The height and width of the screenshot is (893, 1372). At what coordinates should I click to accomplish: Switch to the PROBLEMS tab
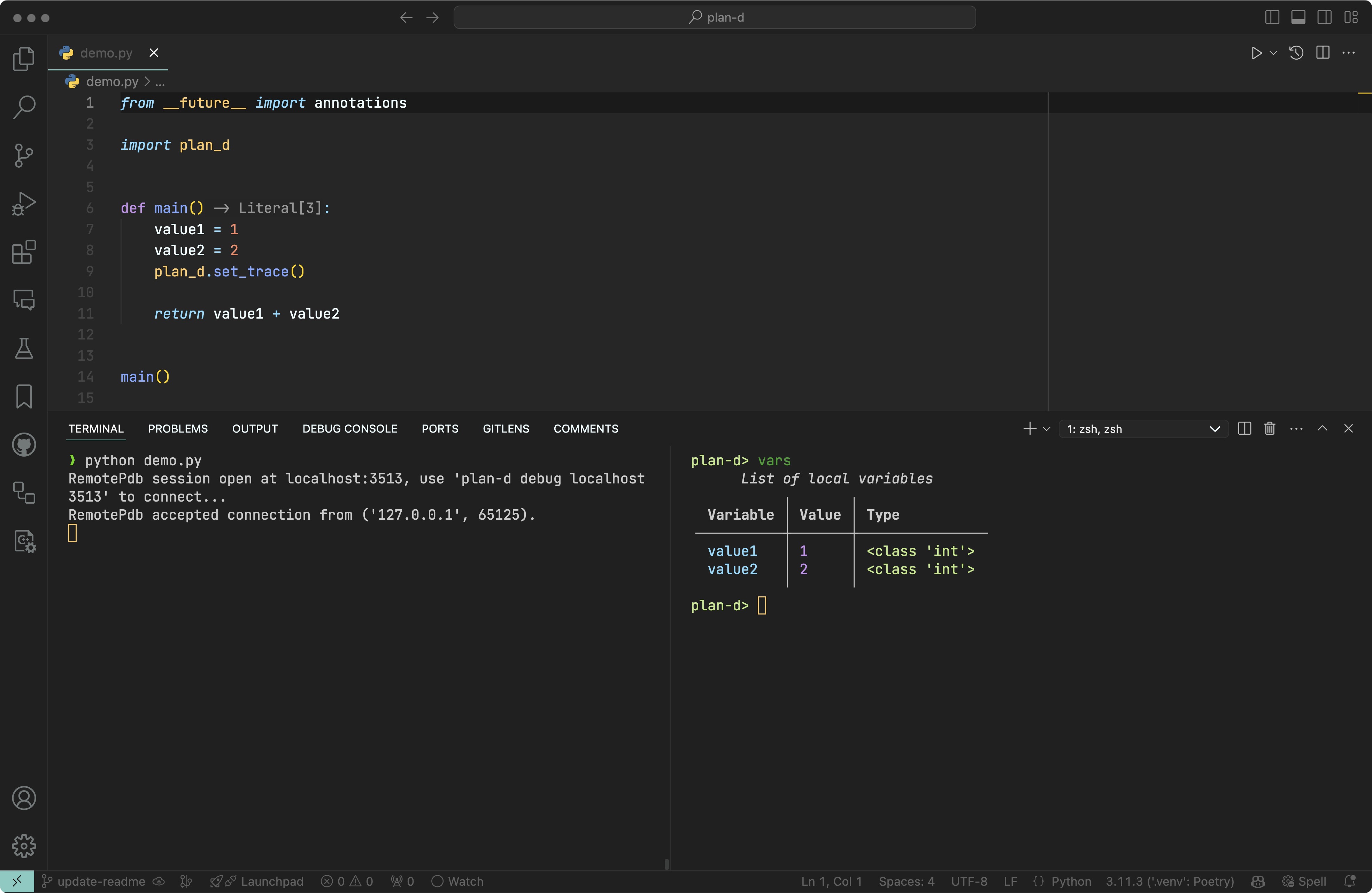[178, 429]
